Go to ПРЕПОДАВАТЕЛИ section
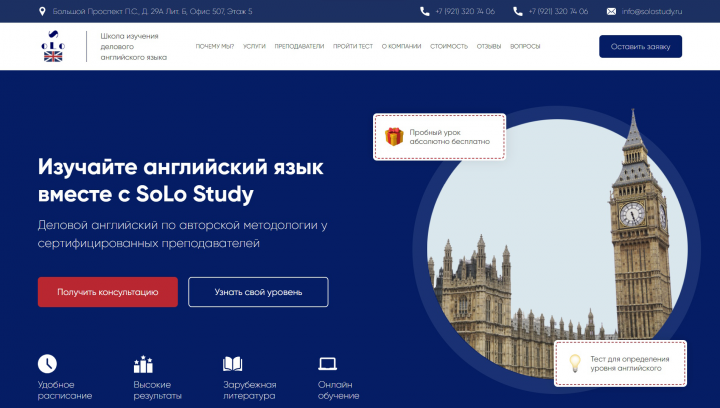720x408 pixels. pos(299,46)
